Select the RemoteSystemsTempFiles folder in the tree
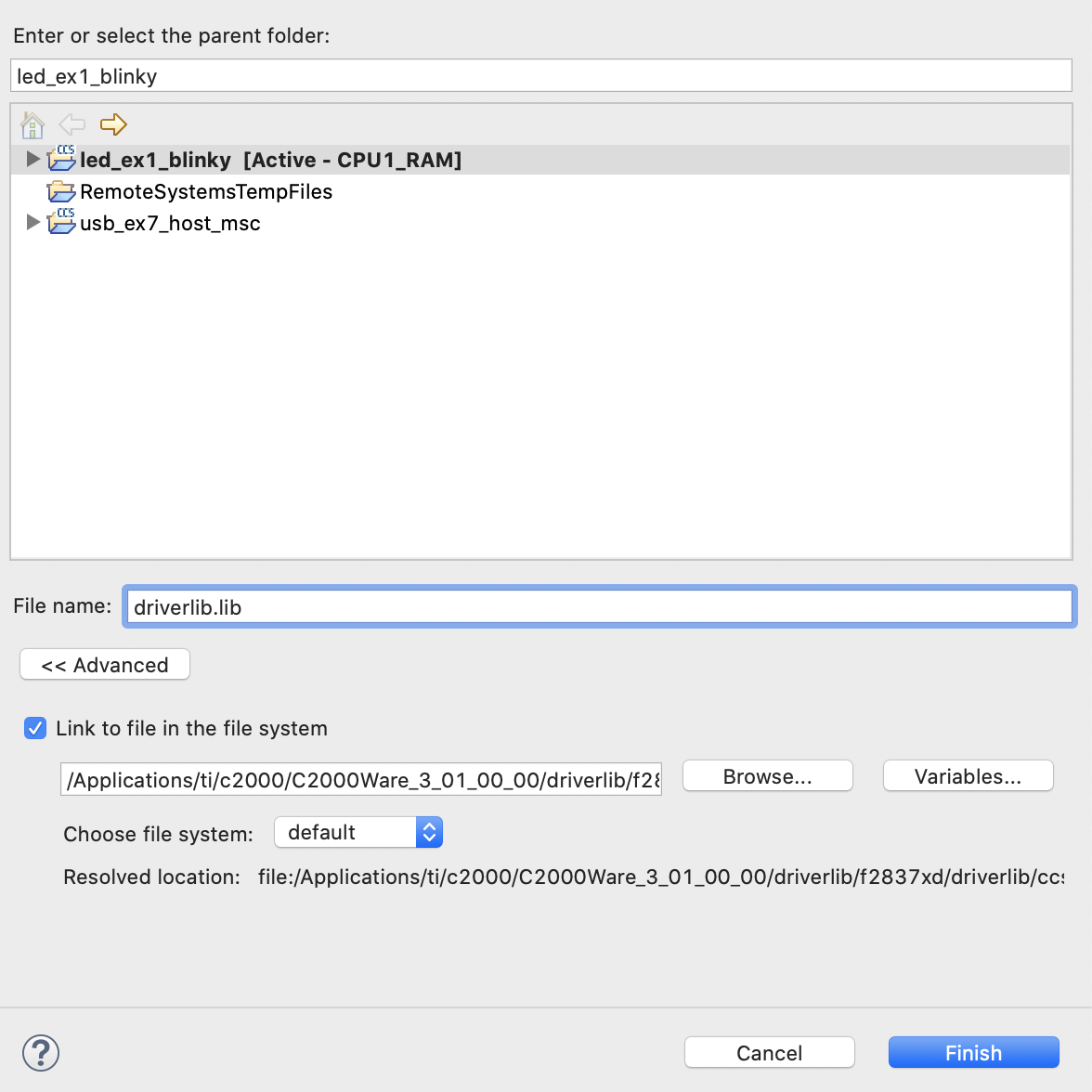Screen dimensions: 1092x1092 tap(205, 191)
